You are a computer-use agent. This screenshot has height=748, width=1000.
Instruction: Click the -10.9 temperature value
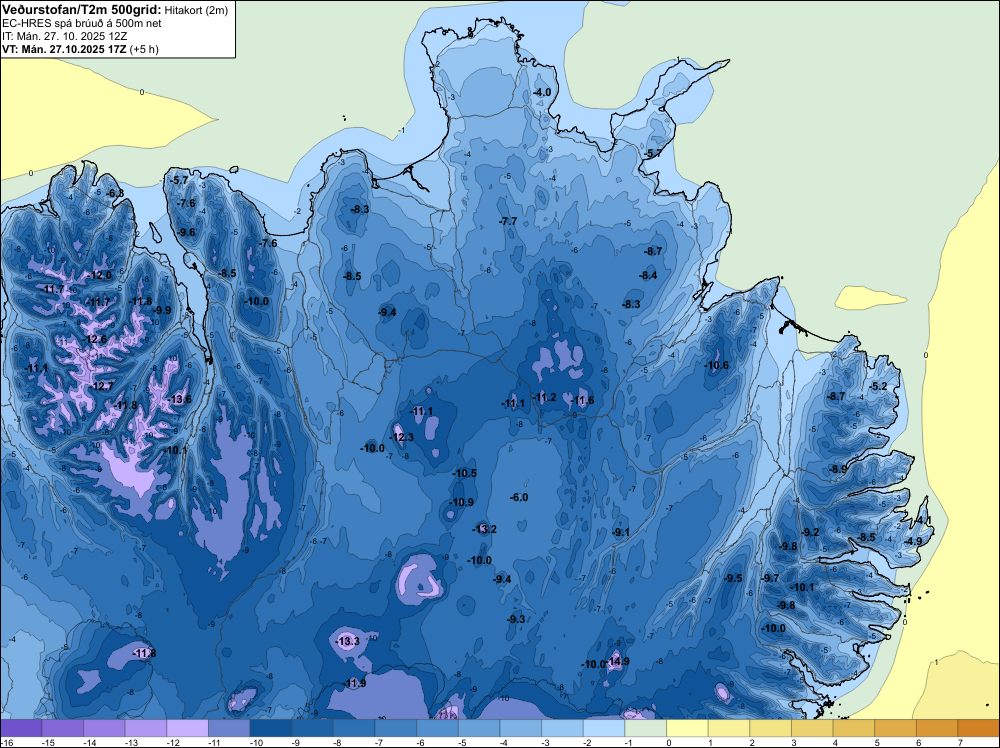pyautogui.click(x=461, y=502)
